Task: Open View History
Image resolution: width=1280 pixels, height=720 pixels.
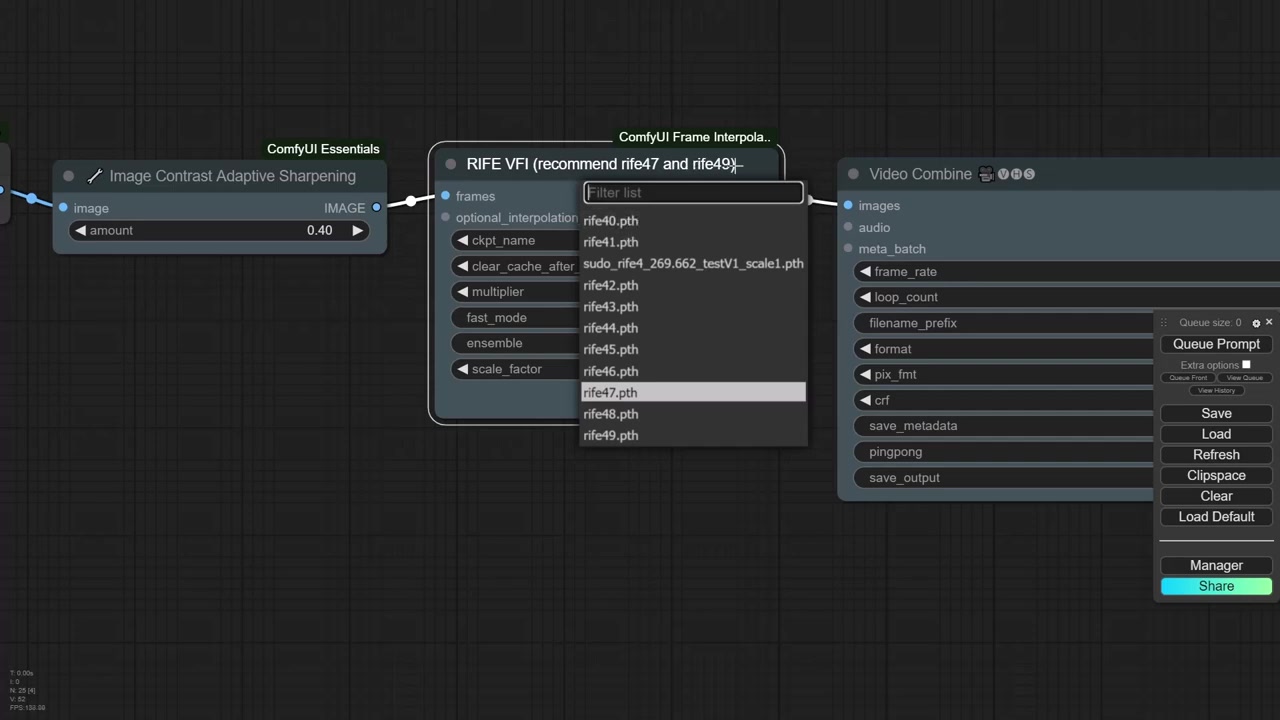Action: click(x=1216, y=390)
